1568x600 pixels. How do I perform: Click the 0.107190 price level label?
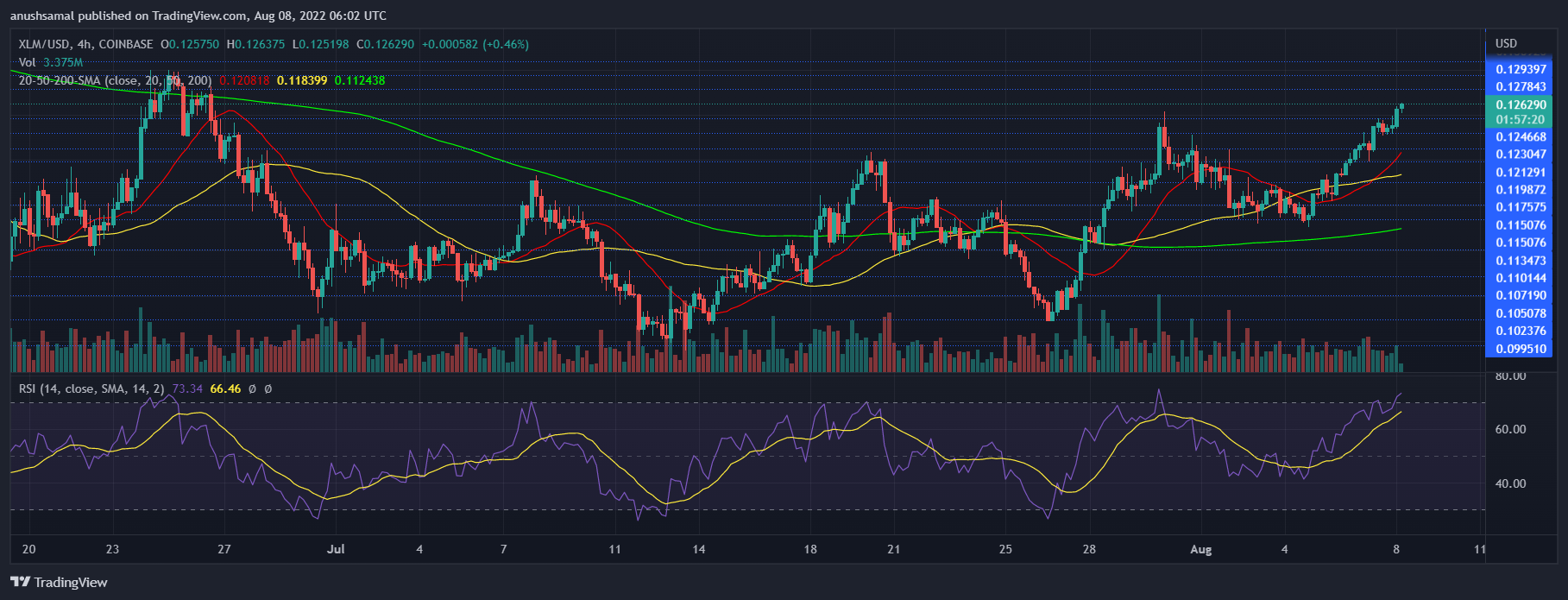point(1521,295)
